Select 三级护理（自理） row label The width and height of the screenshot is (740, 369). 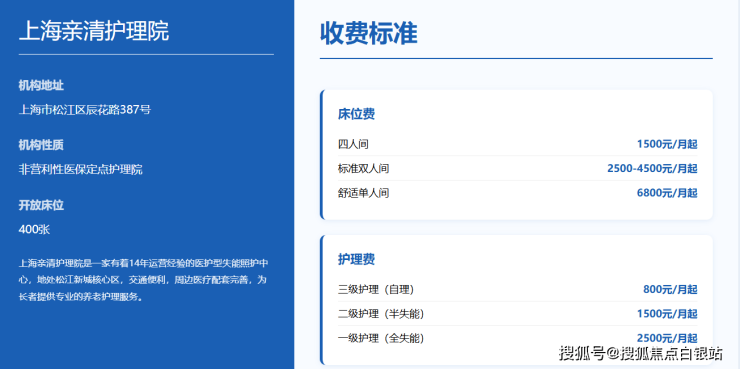[376, 290]
